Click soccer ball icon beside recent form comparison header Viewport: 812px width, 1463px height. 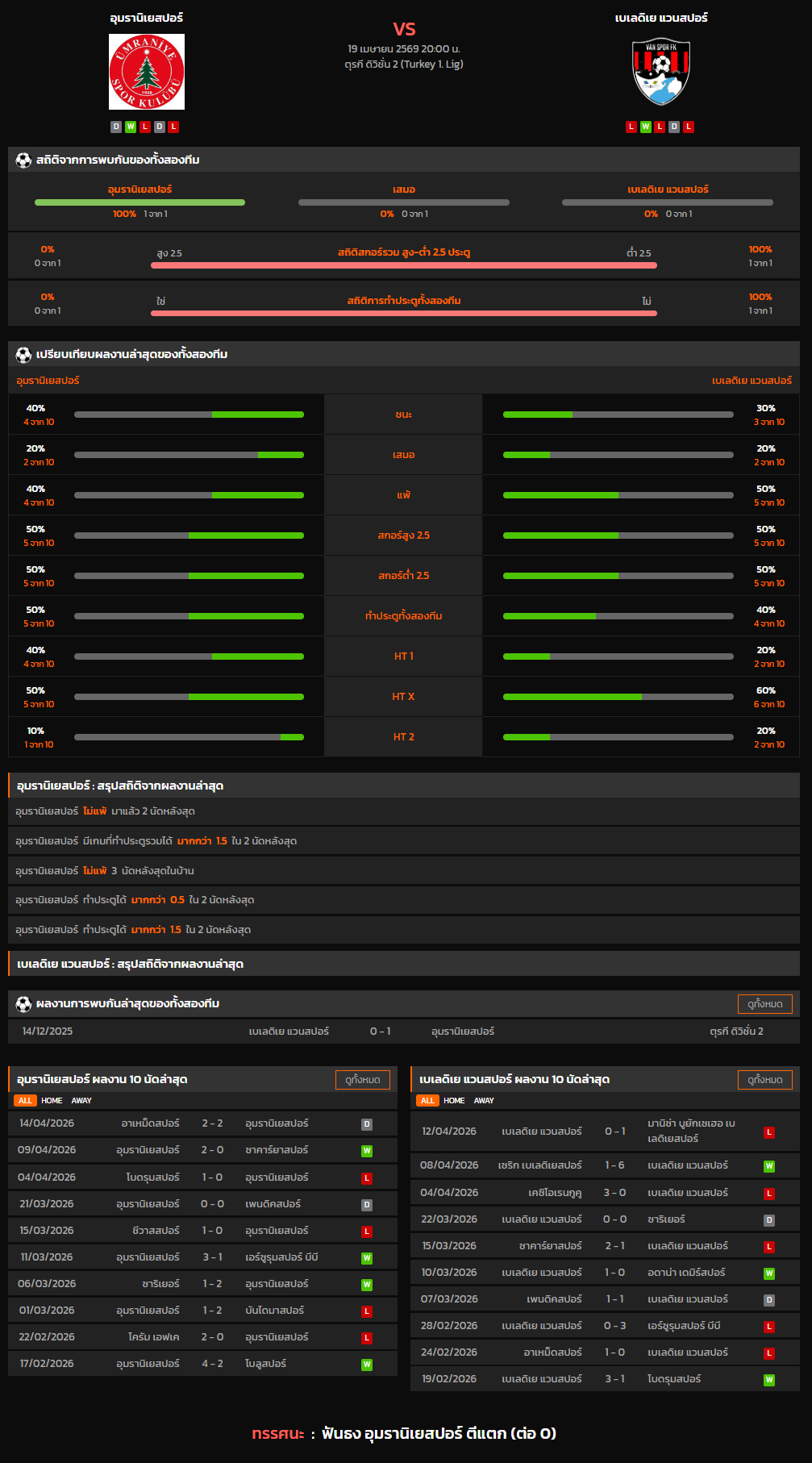click(x=23, y=354)
